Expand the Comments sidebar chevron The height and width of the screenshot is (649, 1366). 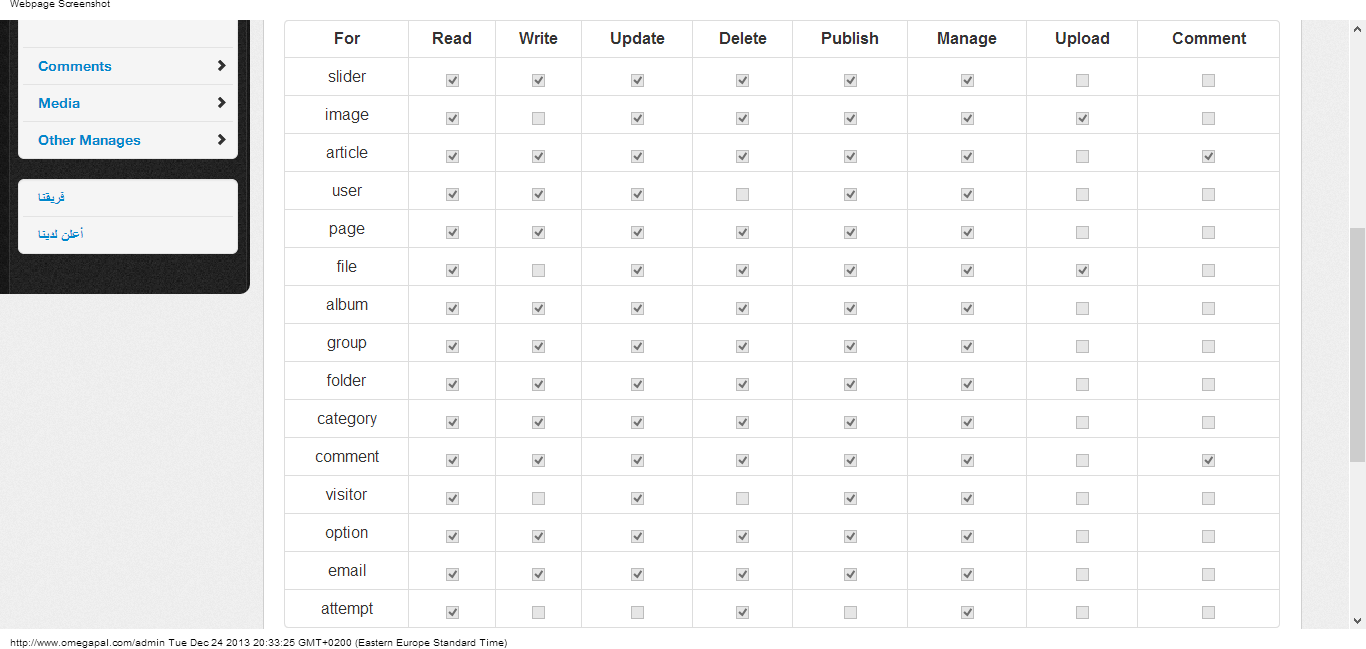(x=221, y=66)
